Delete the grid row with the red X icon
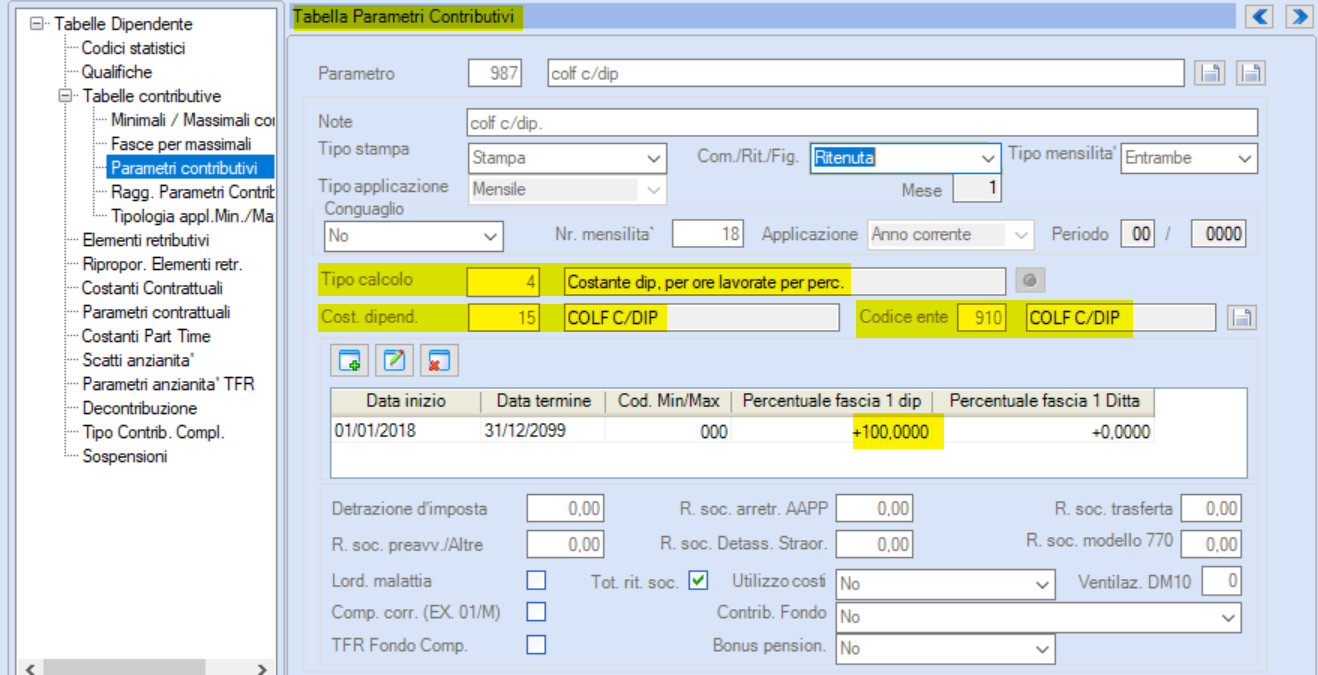 437,361
